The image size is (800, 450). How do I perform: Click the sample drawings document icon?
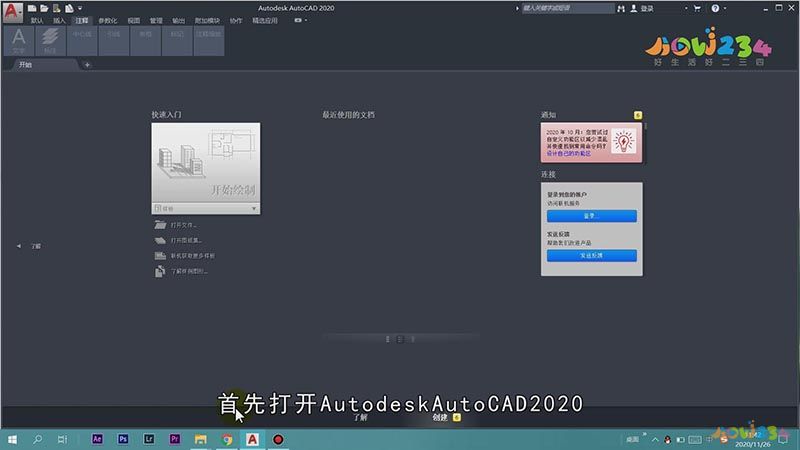pos(160,271)
